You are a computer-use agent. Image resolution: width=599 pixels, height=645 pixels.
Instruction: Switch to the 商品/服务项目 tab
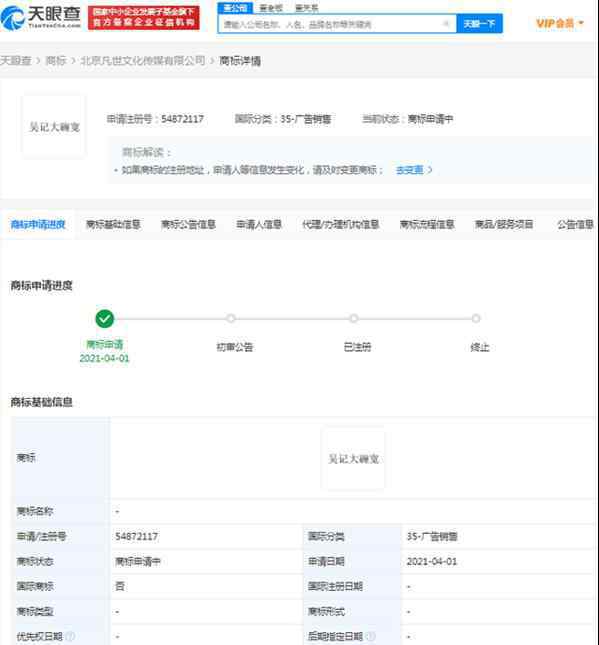[504, 224]
